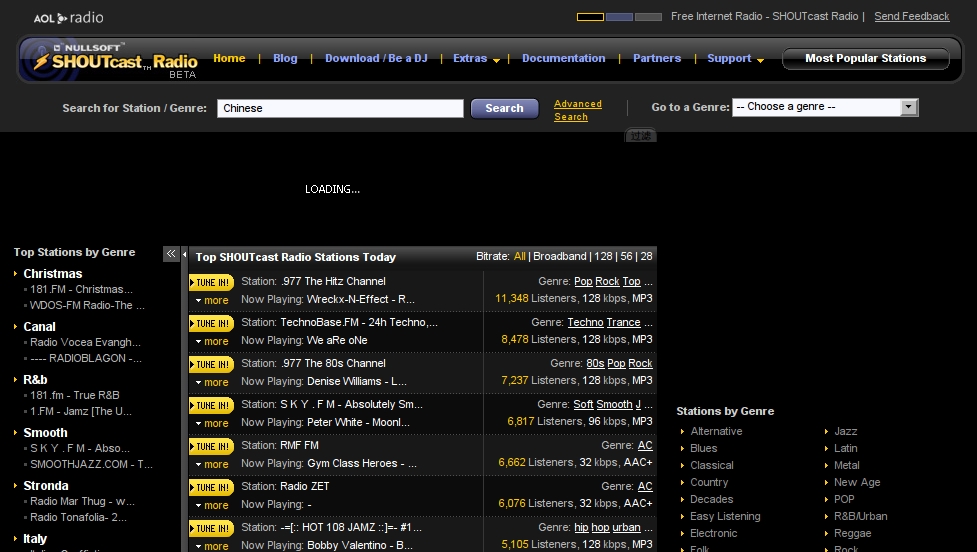Filter bitrate by 56
The height and width of the screenshot is (552, 977).
pyautogui.click(x=626, y=256)
